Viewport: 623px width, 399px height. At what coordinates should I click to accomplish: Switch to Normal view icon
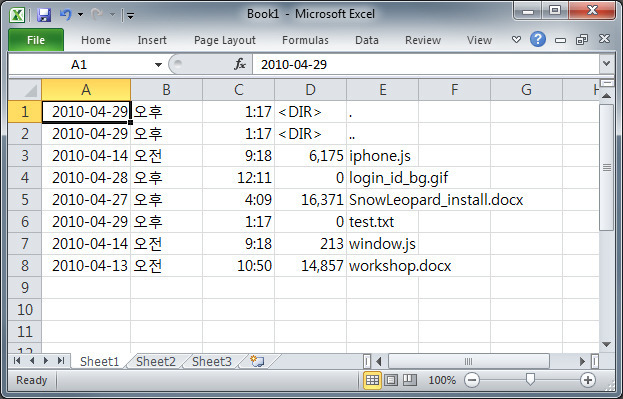click(372, 380)
